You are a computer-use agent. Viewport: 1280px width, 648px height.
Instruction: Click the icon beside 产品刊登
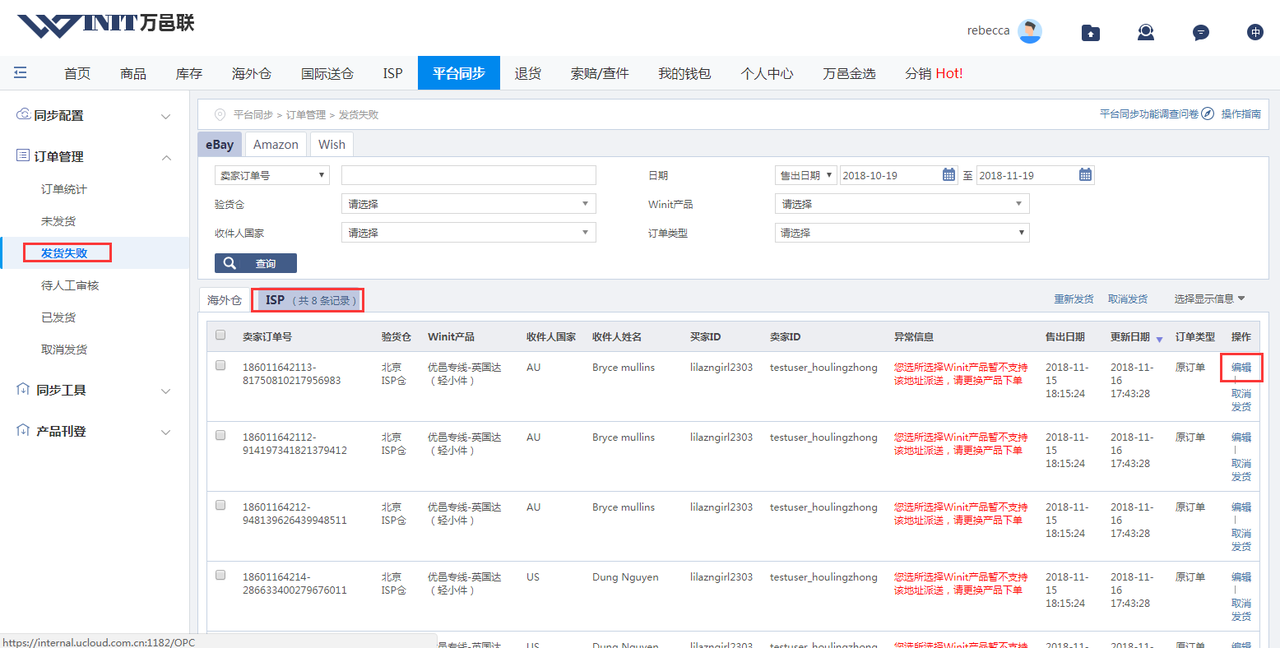point(23,431)
